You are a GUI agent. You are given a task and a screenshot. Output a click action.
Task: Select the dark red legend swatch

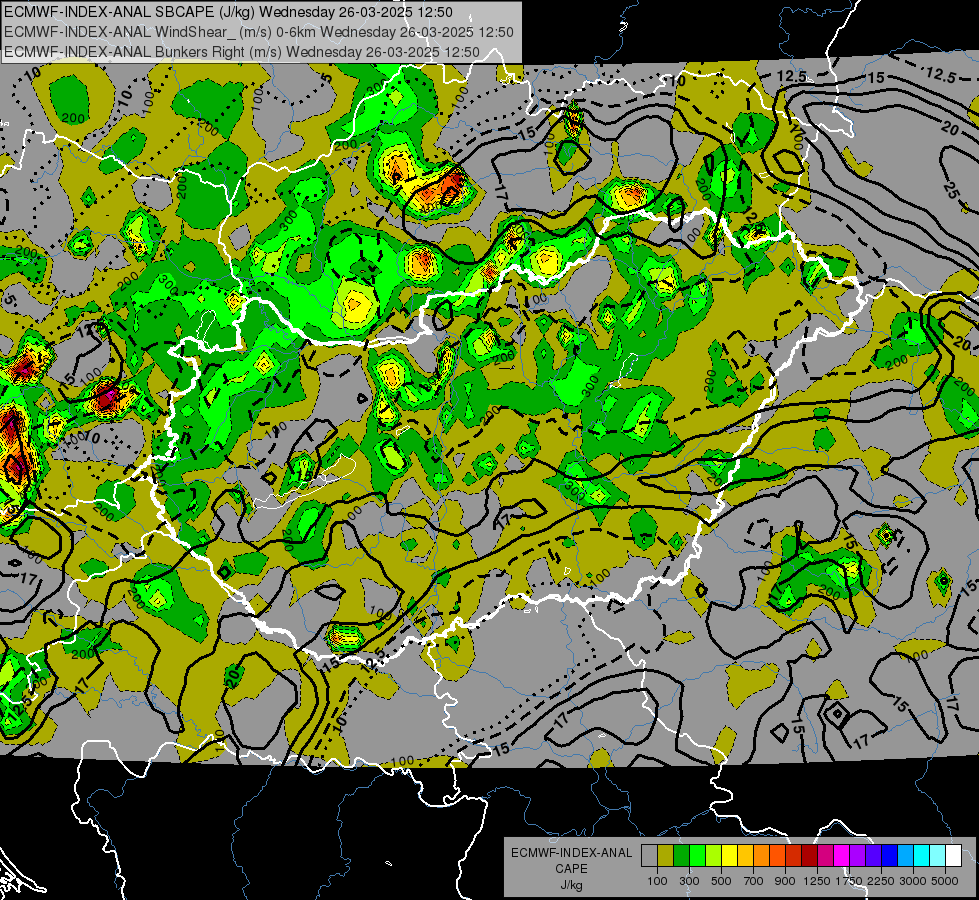pyautogui.click(x=809, y=855)
